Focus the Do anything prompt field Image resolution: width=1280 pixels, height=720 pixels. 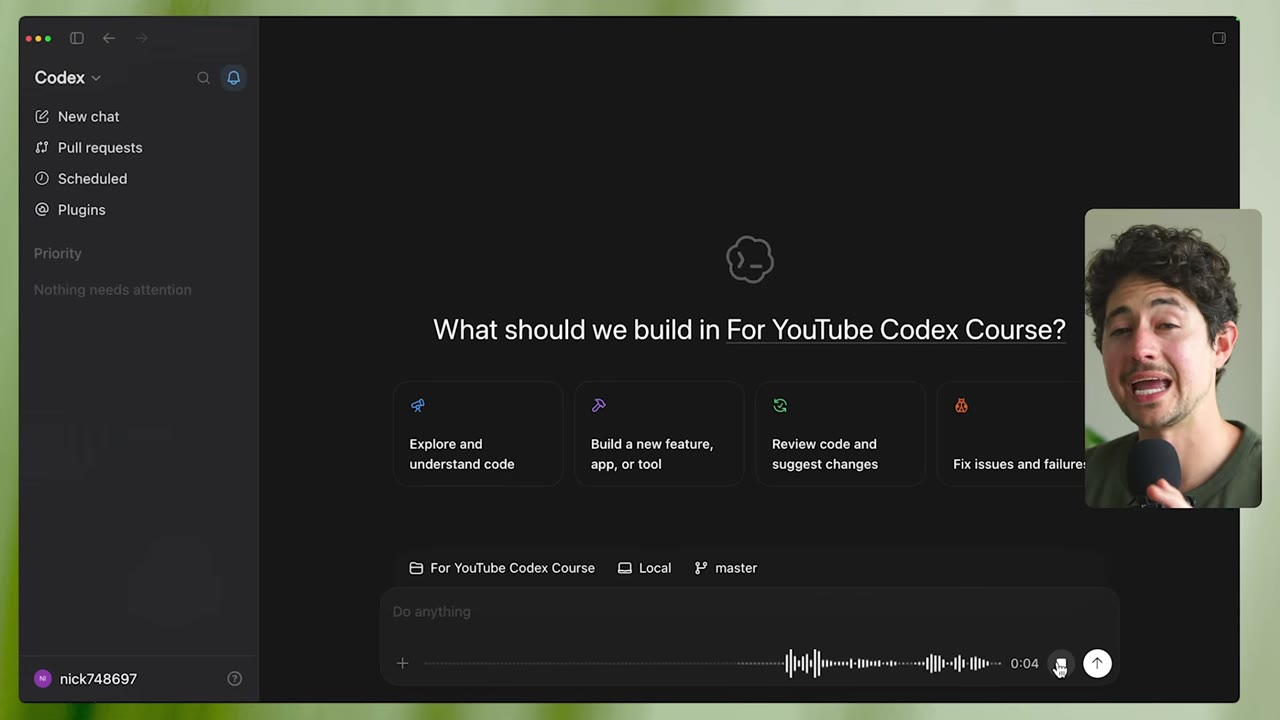[749, 612]
